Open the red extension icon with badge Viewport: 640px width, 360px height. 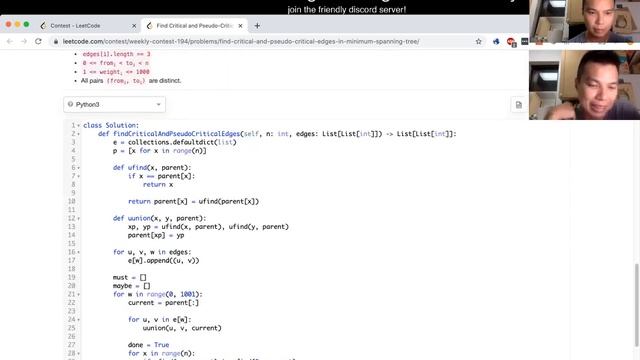point(511,42)
